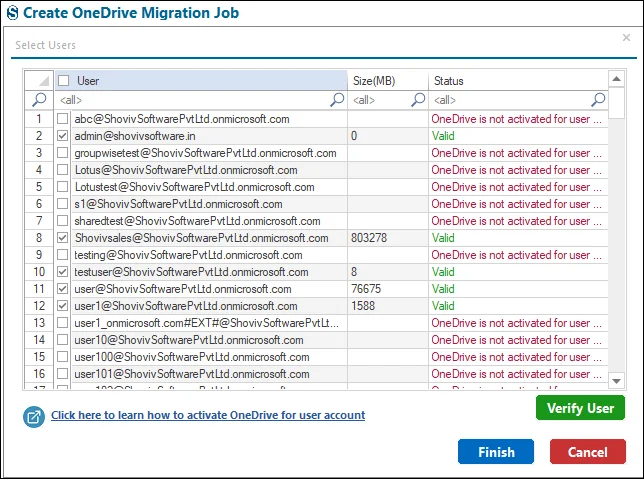Screen dimensions: 644x479
Task: Click the scrollbar down arrow
Action: pos(616,381)
